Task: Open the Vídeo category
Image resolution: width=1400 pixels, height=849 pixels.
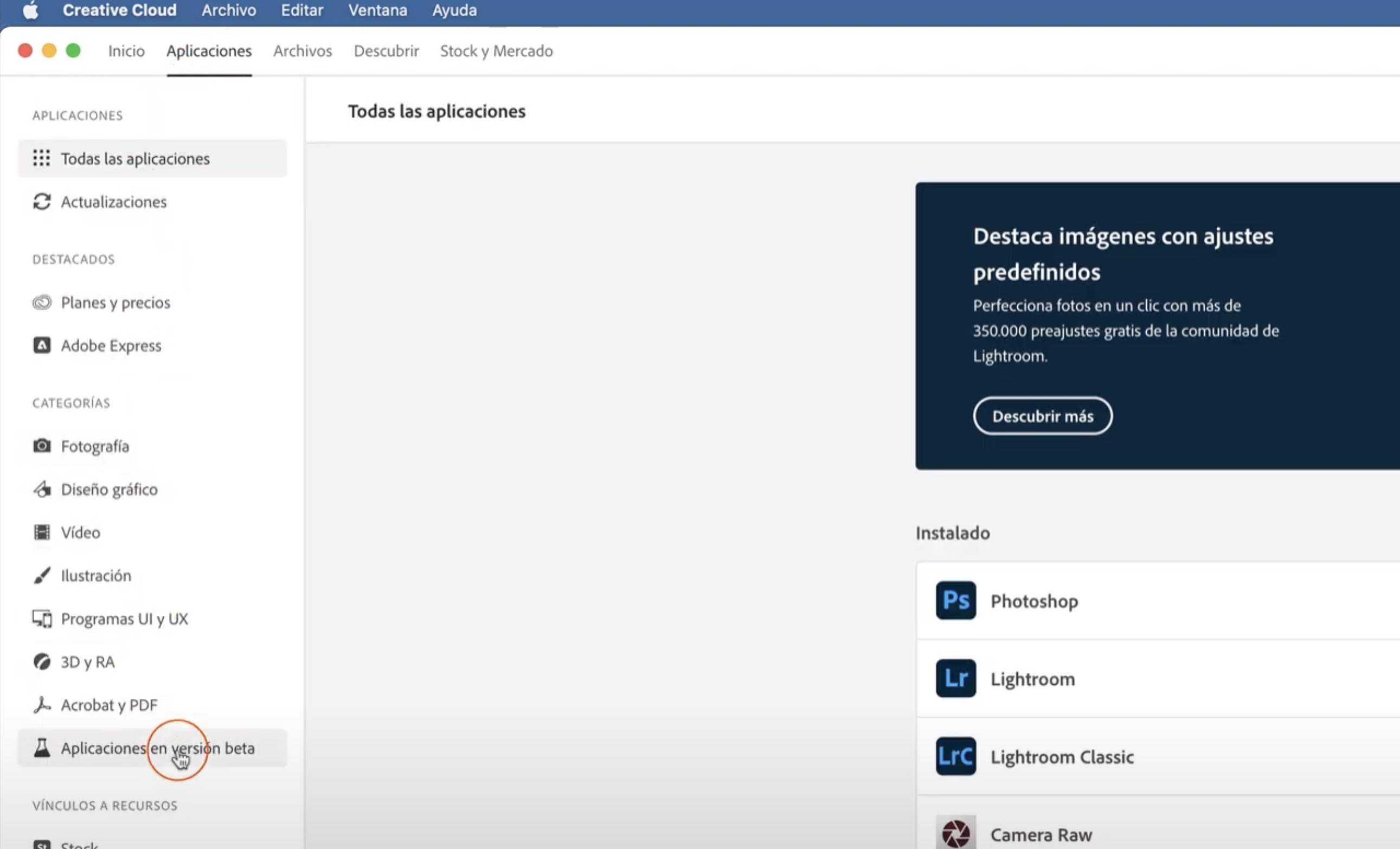Action: pyautogui.click(x=80, y=532)
